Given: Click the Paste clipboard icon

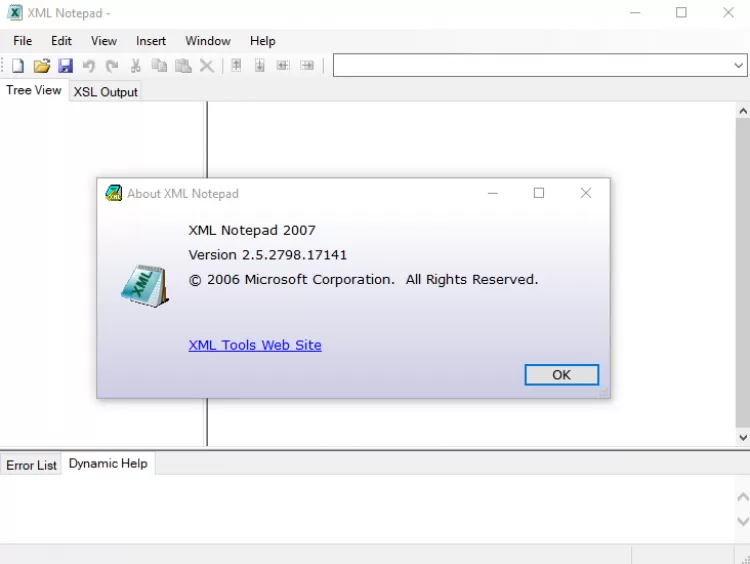Looking at the screenshot, I should click(183, 66).
